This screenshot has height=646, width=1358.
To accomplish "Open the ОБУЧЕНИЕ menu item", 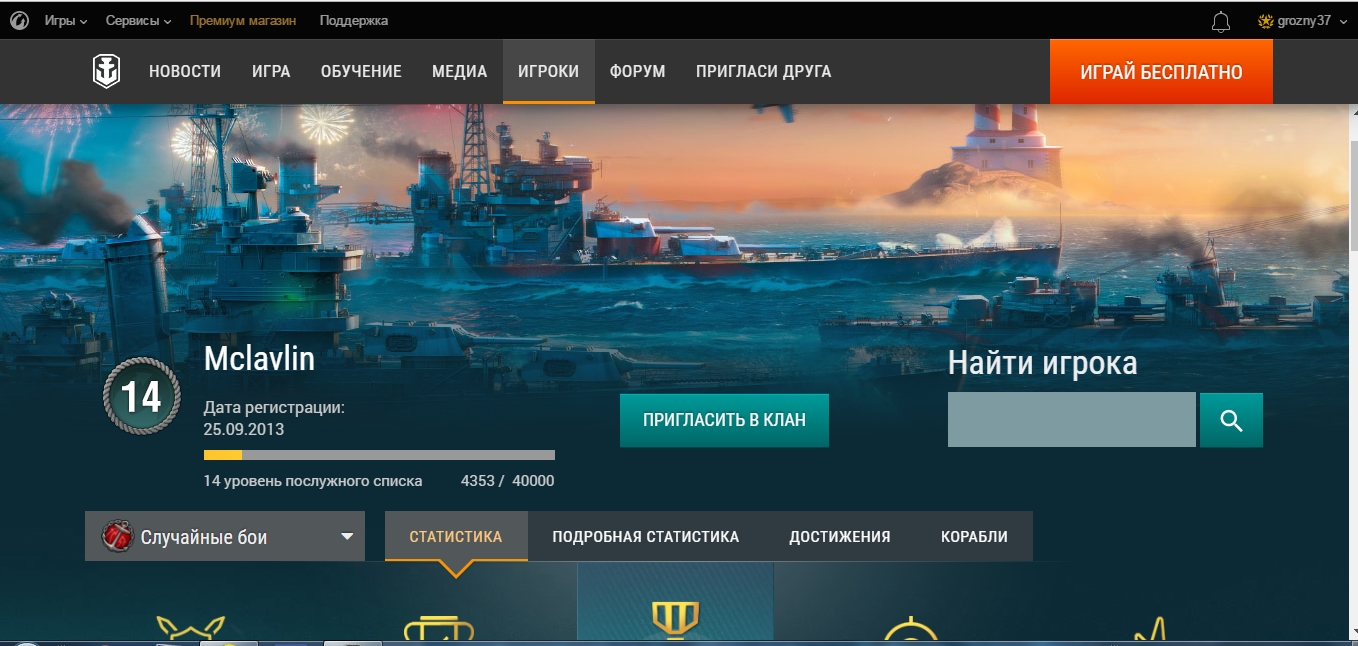I will (361, 72).
